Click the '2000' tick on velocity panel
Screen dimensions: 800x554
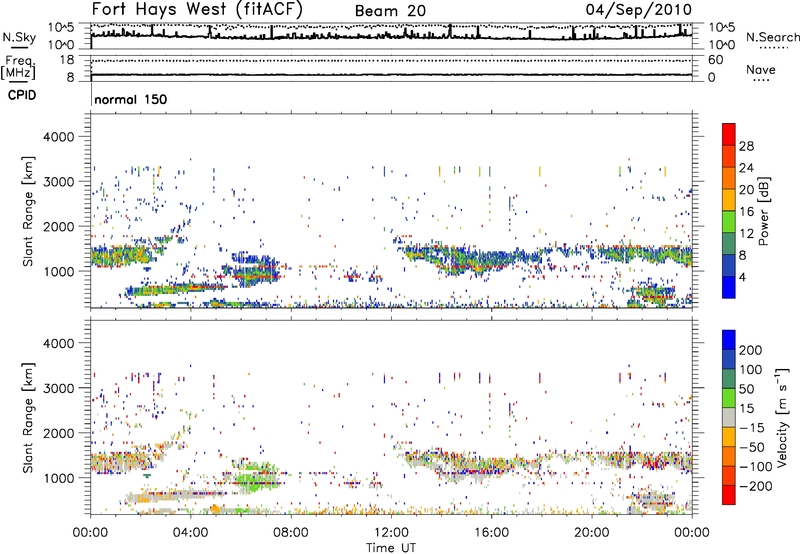(x=59, y=433)
